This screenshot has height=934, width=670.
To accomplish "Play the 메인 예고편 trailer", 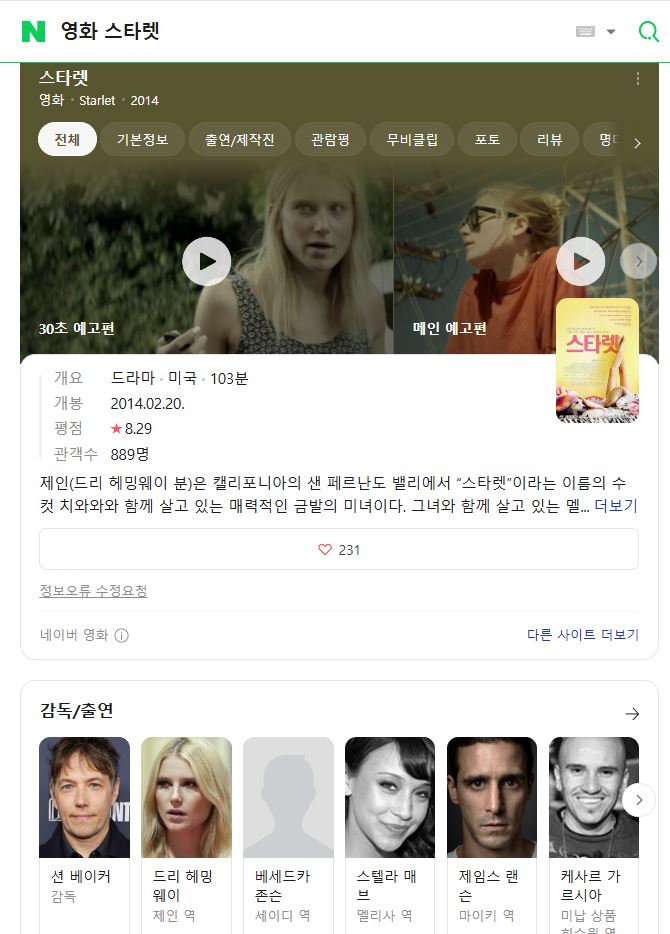I will (x=580, y=261).
